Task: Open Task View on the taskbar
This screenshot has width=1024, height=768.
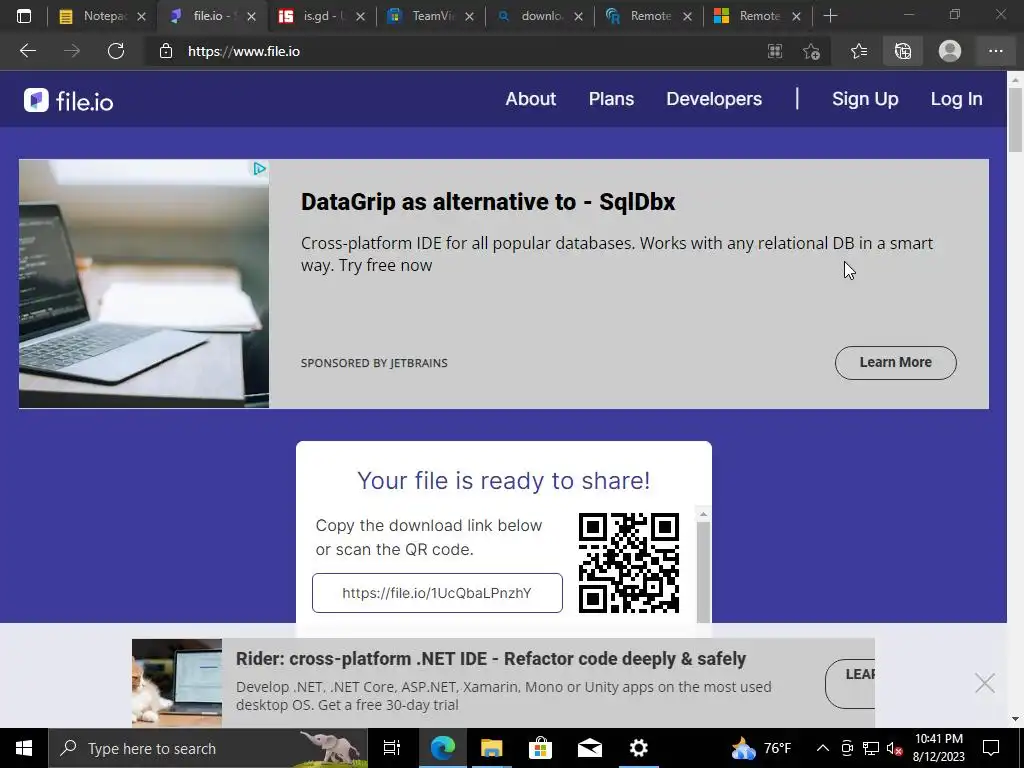Action: pos(392,748)
